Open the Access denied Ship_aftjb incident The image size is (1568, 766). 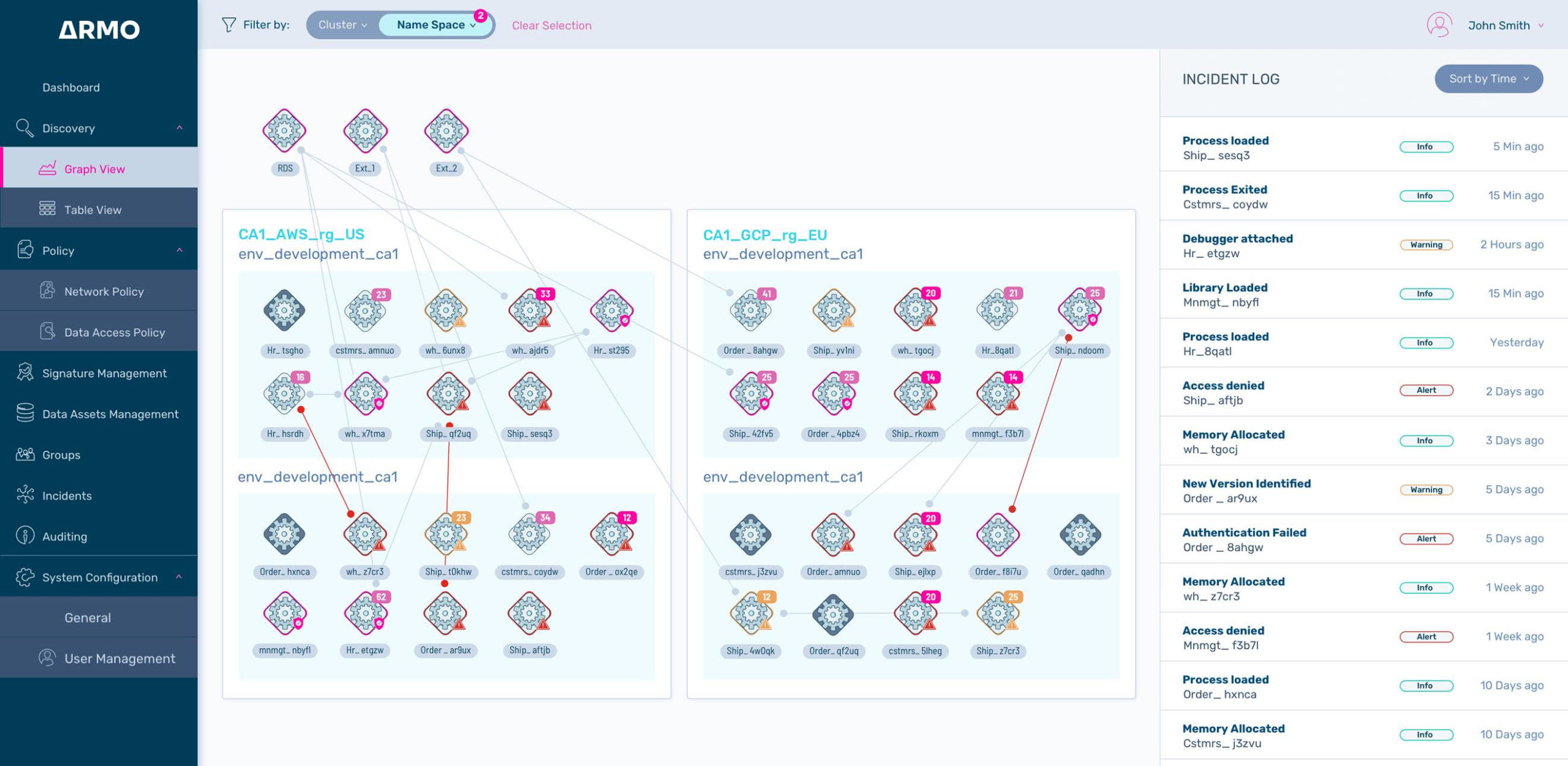coord(1363,392)
